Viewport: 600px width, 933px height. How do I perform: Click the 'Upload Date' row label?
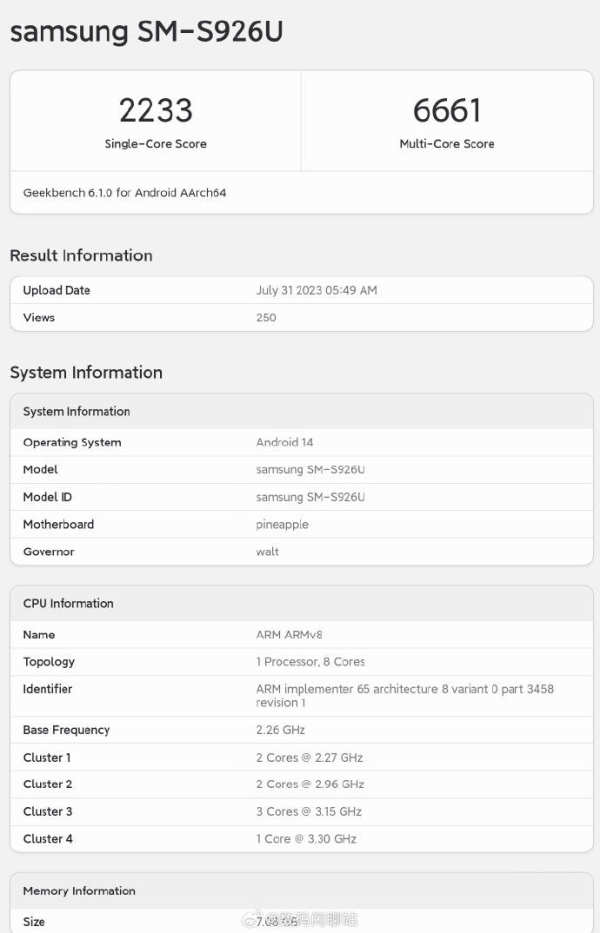pos(57,290)
